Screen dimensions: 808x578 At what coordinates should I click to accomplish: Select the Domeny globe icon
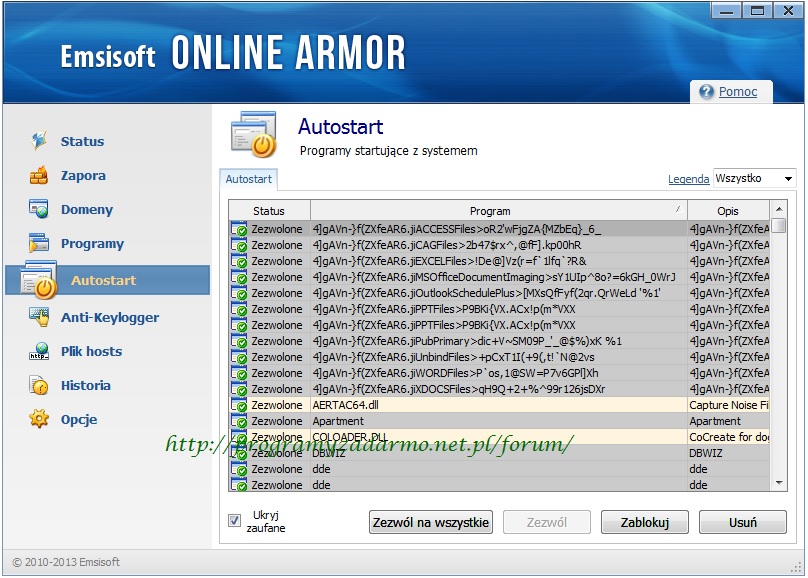click(39, 210)
